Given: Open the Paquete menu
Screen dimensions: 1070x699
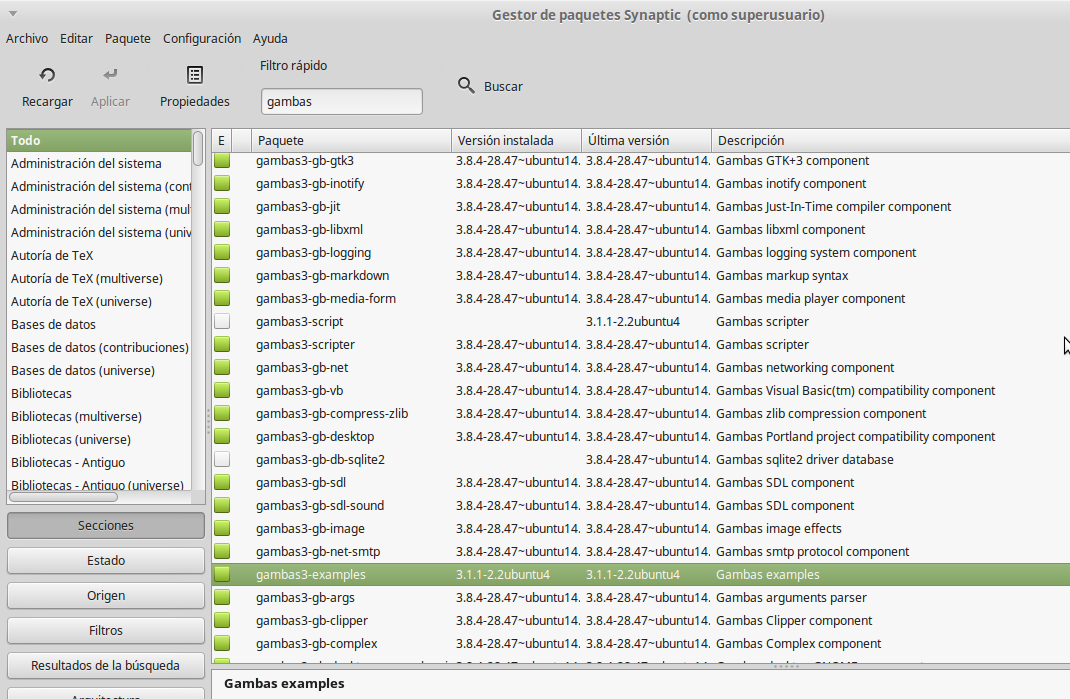Looking at the screenshot, I should (x=128, y=38).
